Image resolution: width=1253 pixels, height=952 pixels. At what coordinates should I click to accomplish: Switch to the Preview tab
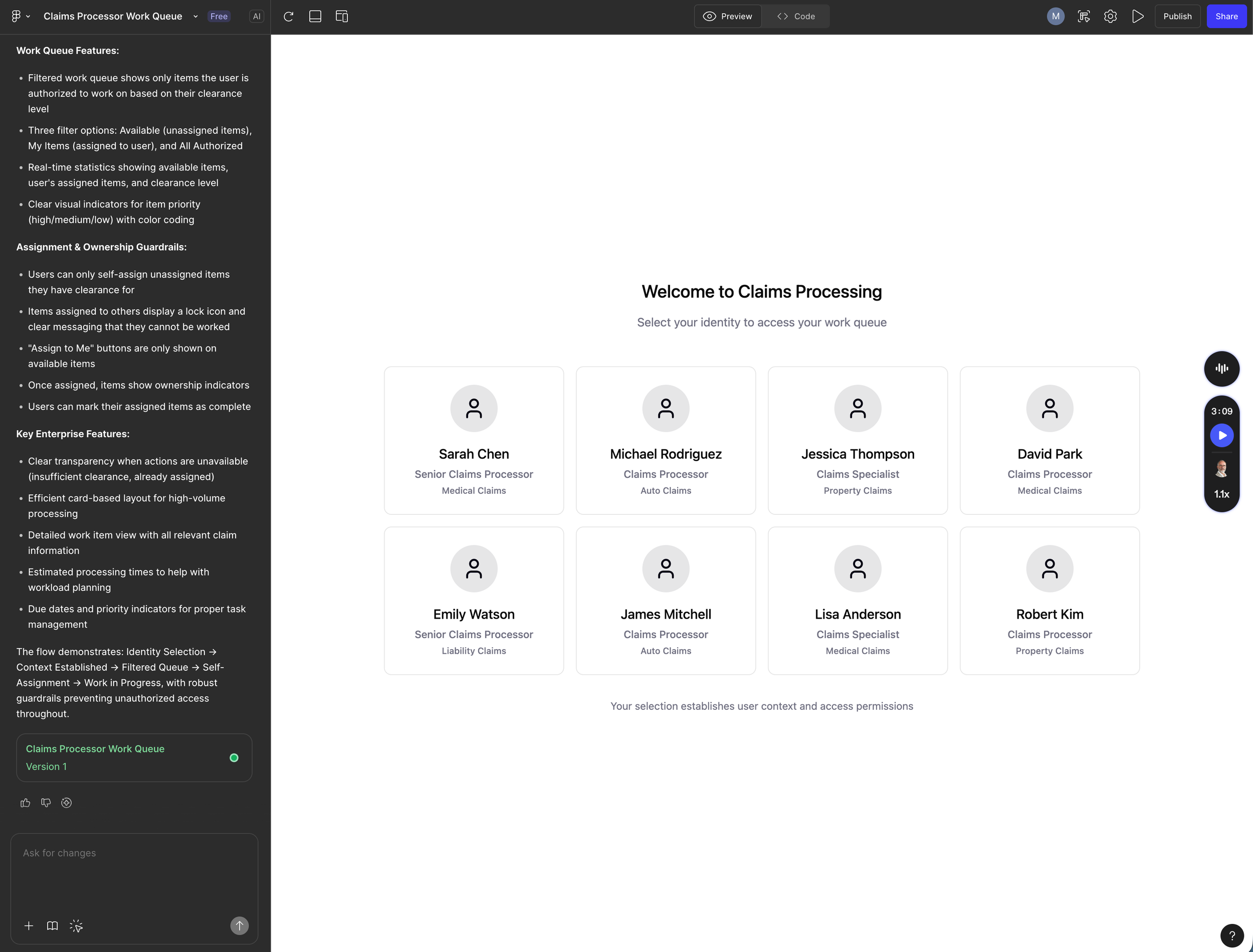pyautogui.click(x=728, y=17)
